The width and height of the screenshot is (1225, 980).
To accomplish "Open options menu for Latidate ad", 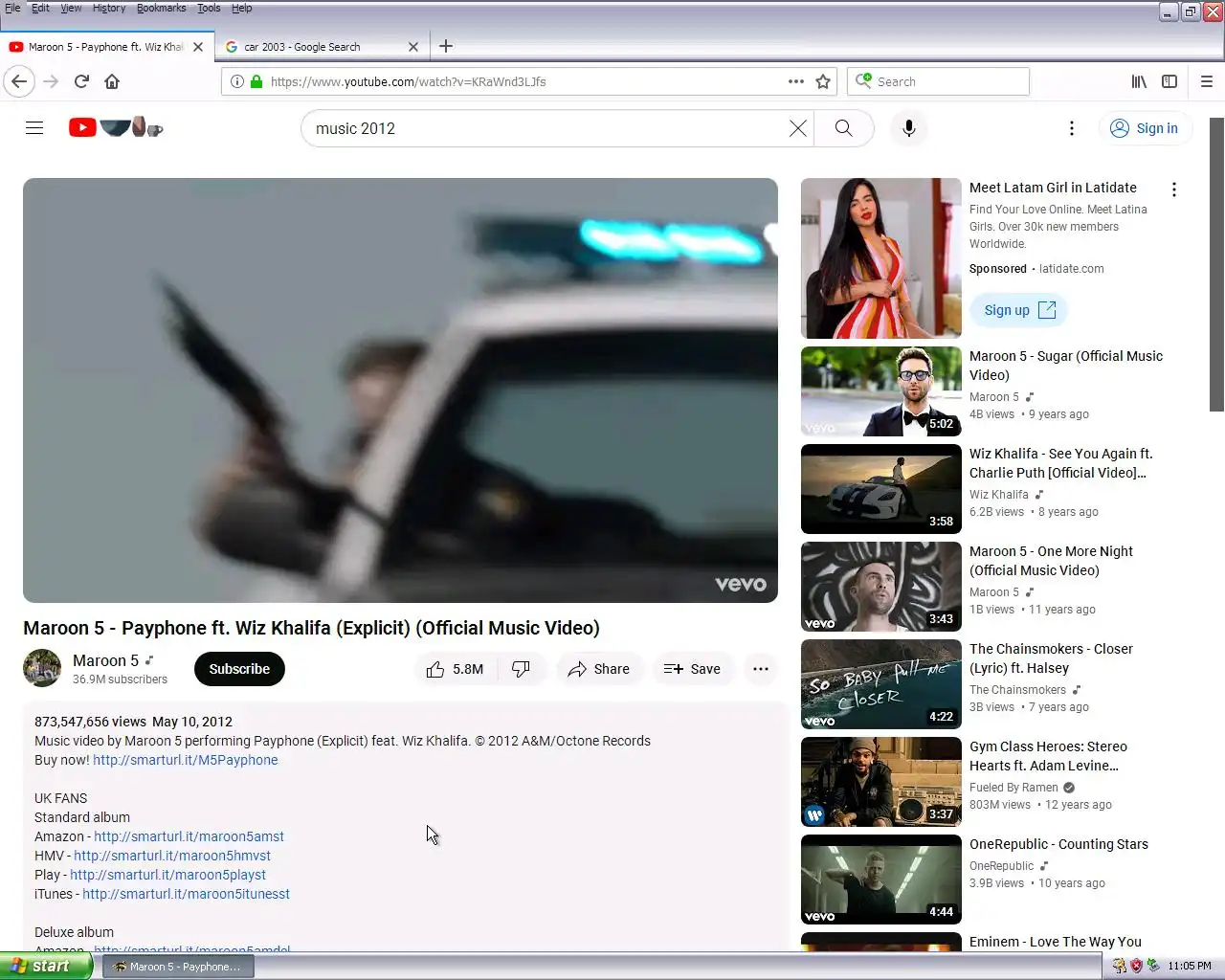I will [1174, 189].
